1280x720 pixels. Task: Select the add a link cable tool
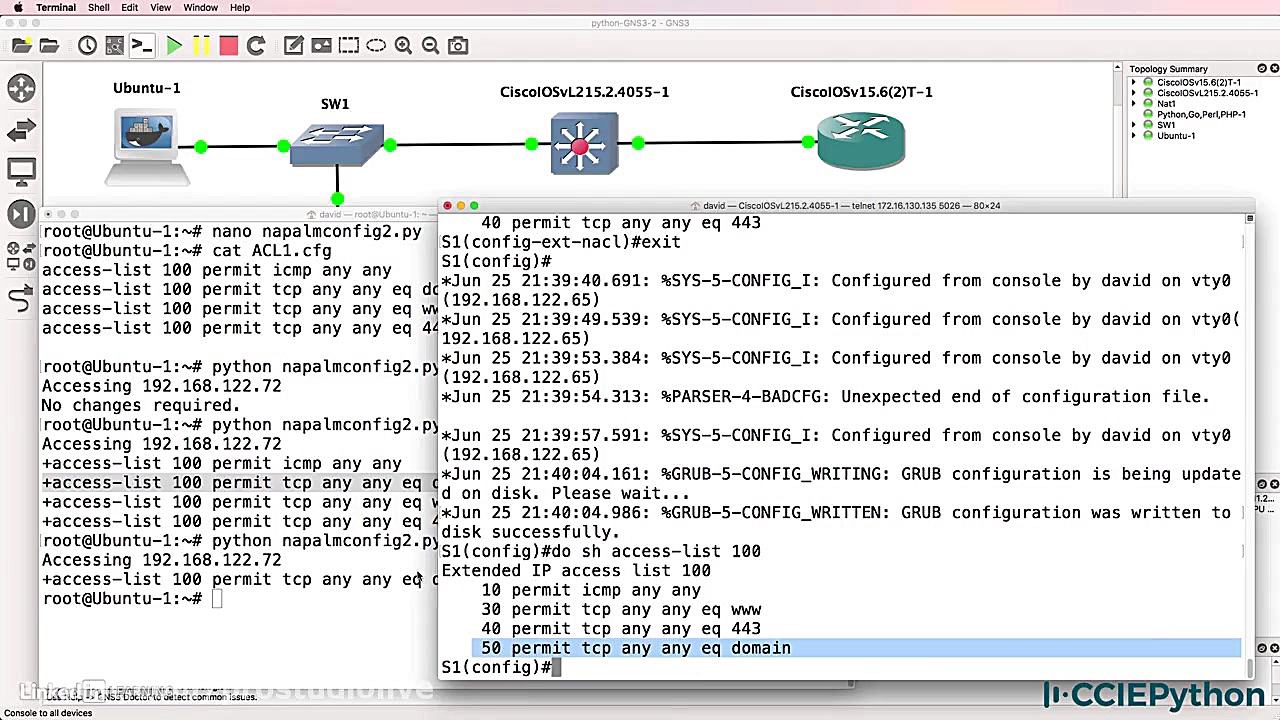(21, 297)
